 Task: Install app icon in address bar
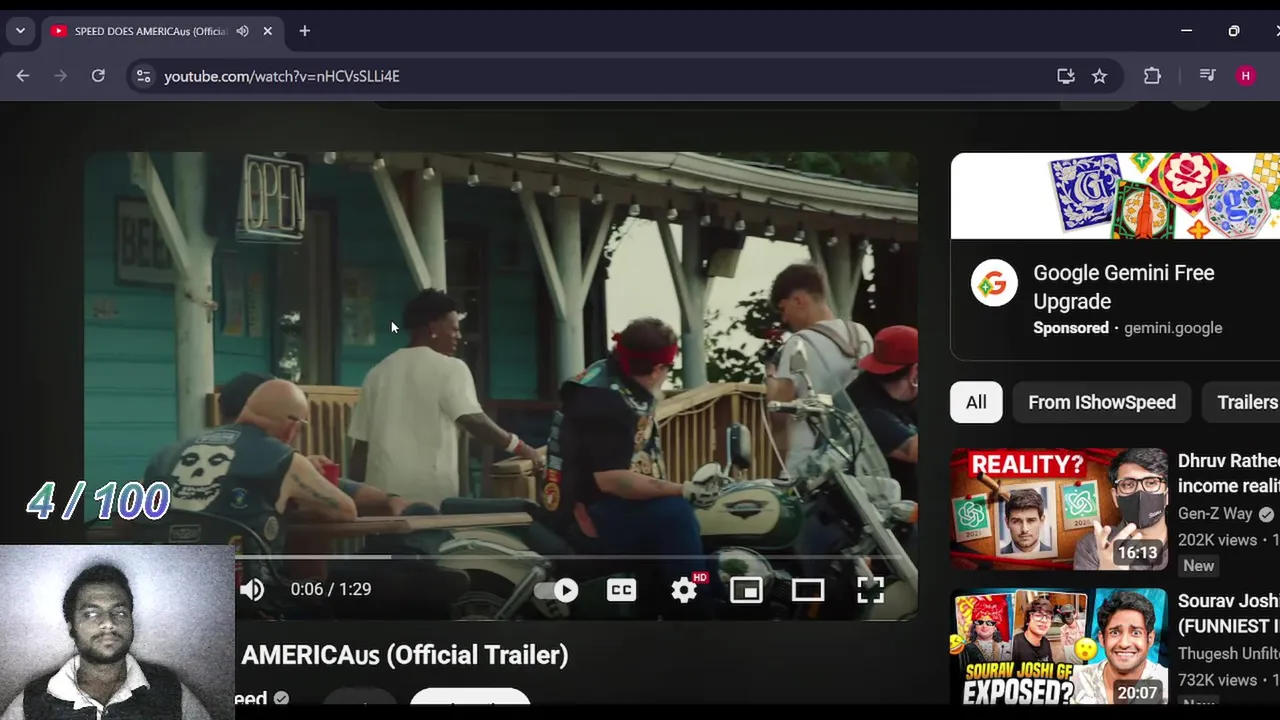[1066, 76]
